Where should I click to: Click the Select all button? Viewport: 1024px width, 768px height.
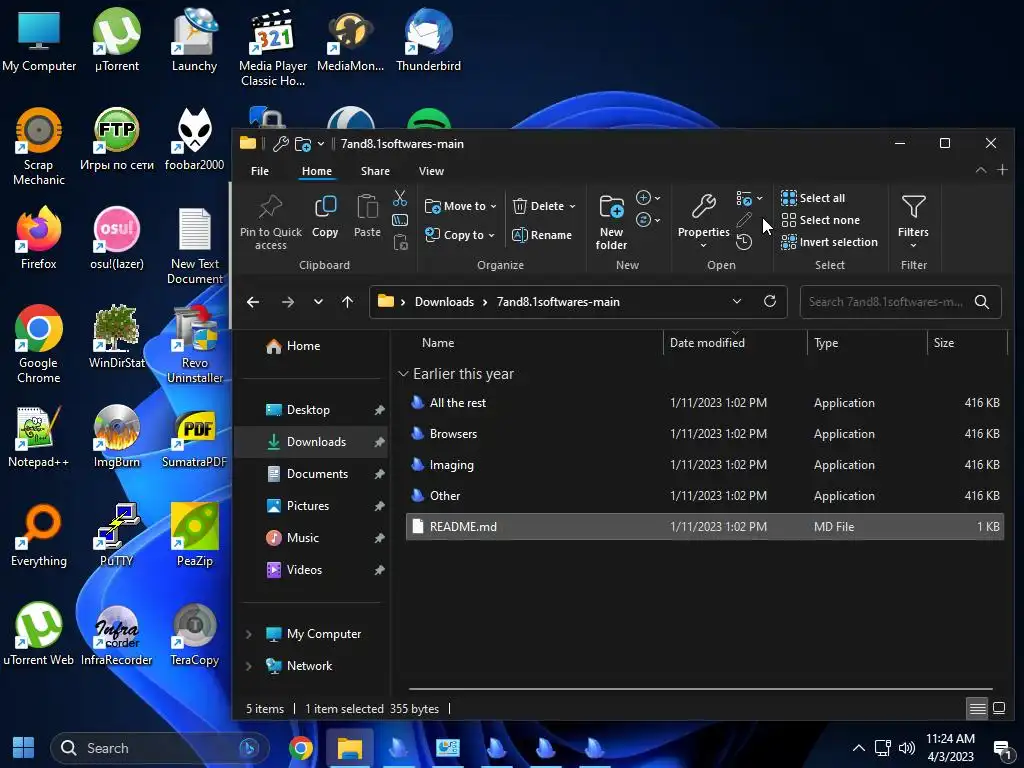click(x=813, y=198)
